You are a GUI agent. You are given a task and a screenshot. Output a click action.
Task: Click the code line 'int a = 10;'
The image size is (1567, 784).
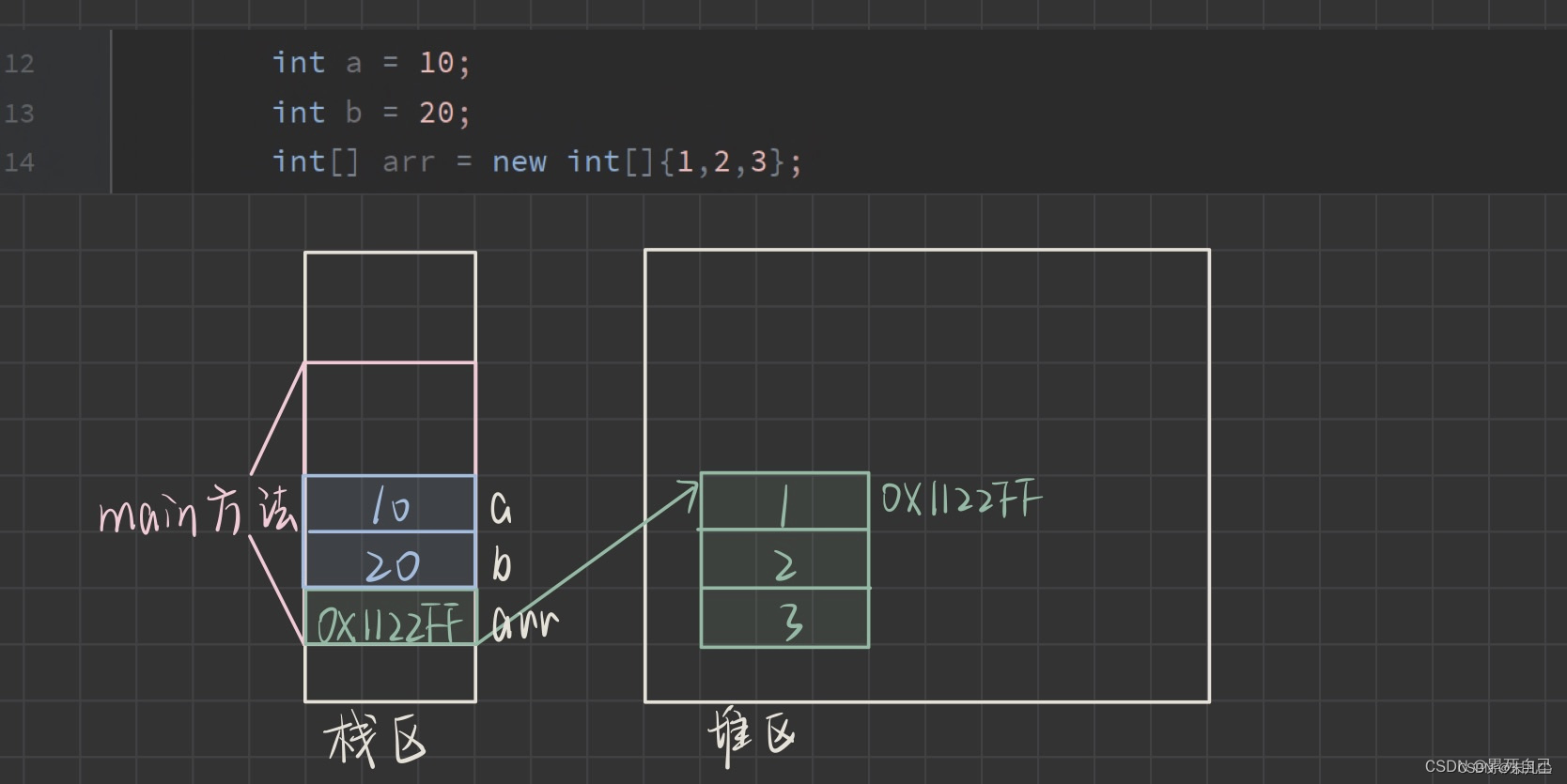pos(371,63)
